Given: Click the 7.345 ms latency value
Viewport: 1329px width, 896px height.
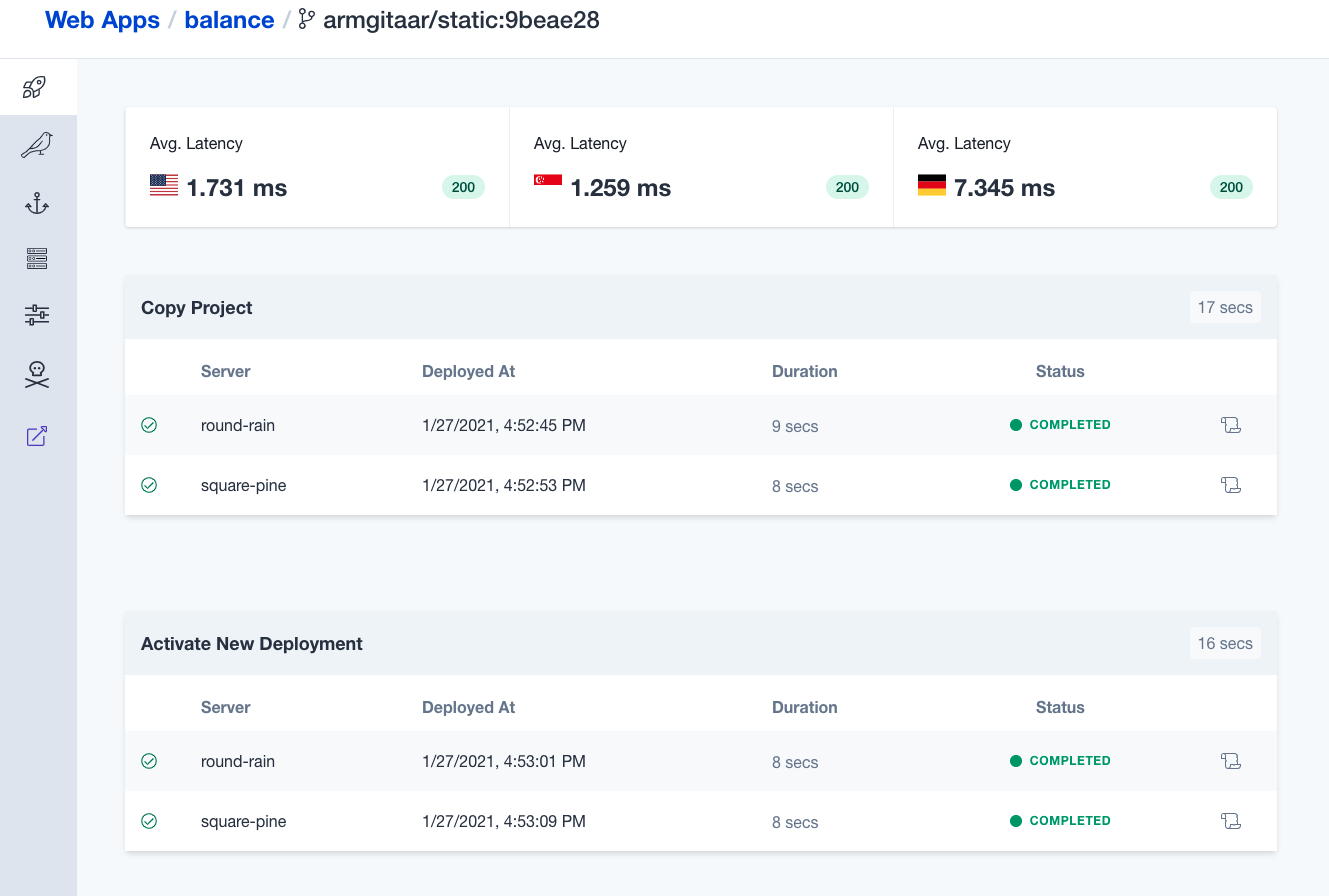Looking at the screenshot, I should 1005,188.
